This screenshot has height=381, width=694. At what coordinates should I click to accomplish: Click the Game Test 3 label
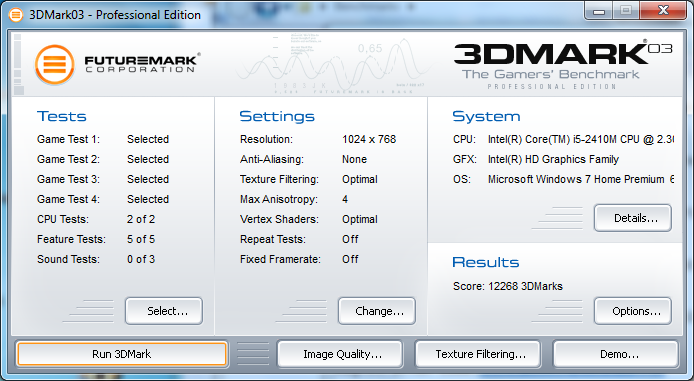[x=69, y=179]
